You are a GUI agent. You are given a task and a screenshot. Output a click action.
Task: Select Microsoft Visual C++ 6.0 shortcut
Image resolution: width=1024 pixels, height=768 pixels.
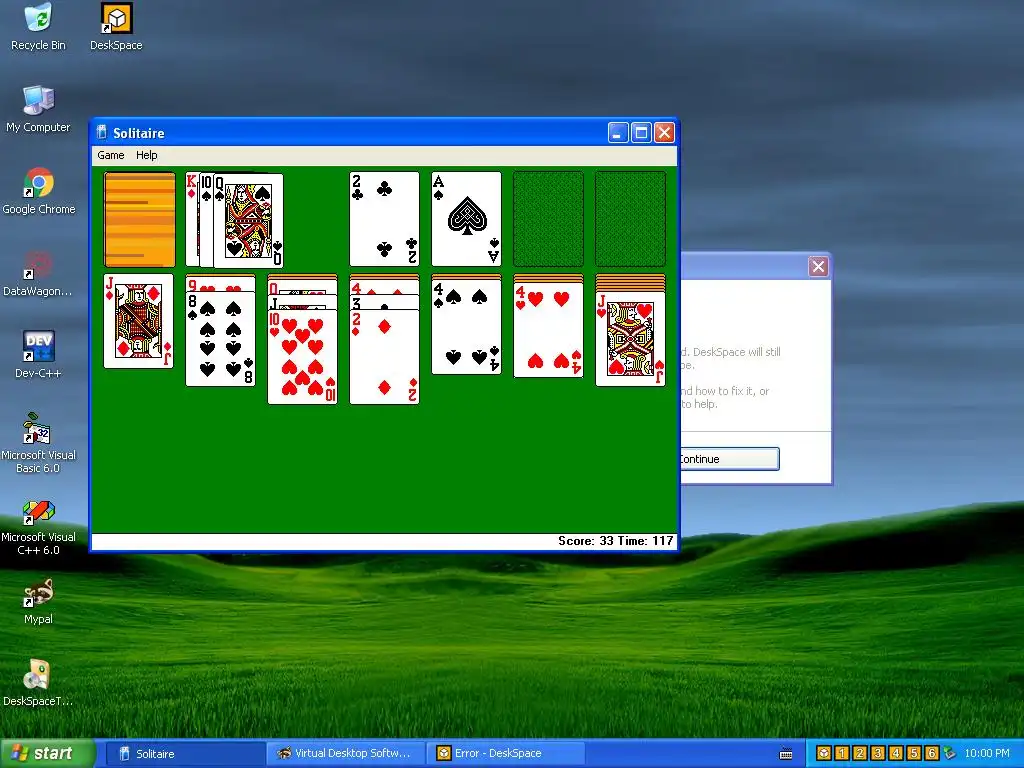click(38, 526)
